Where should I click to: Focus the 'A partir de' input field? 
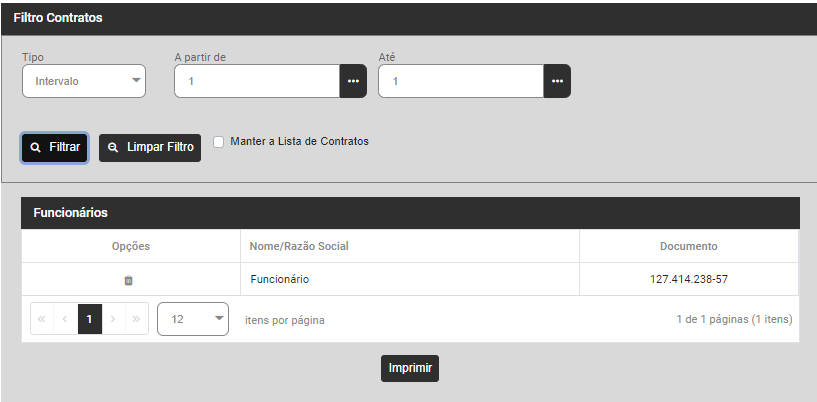[257, 81]
